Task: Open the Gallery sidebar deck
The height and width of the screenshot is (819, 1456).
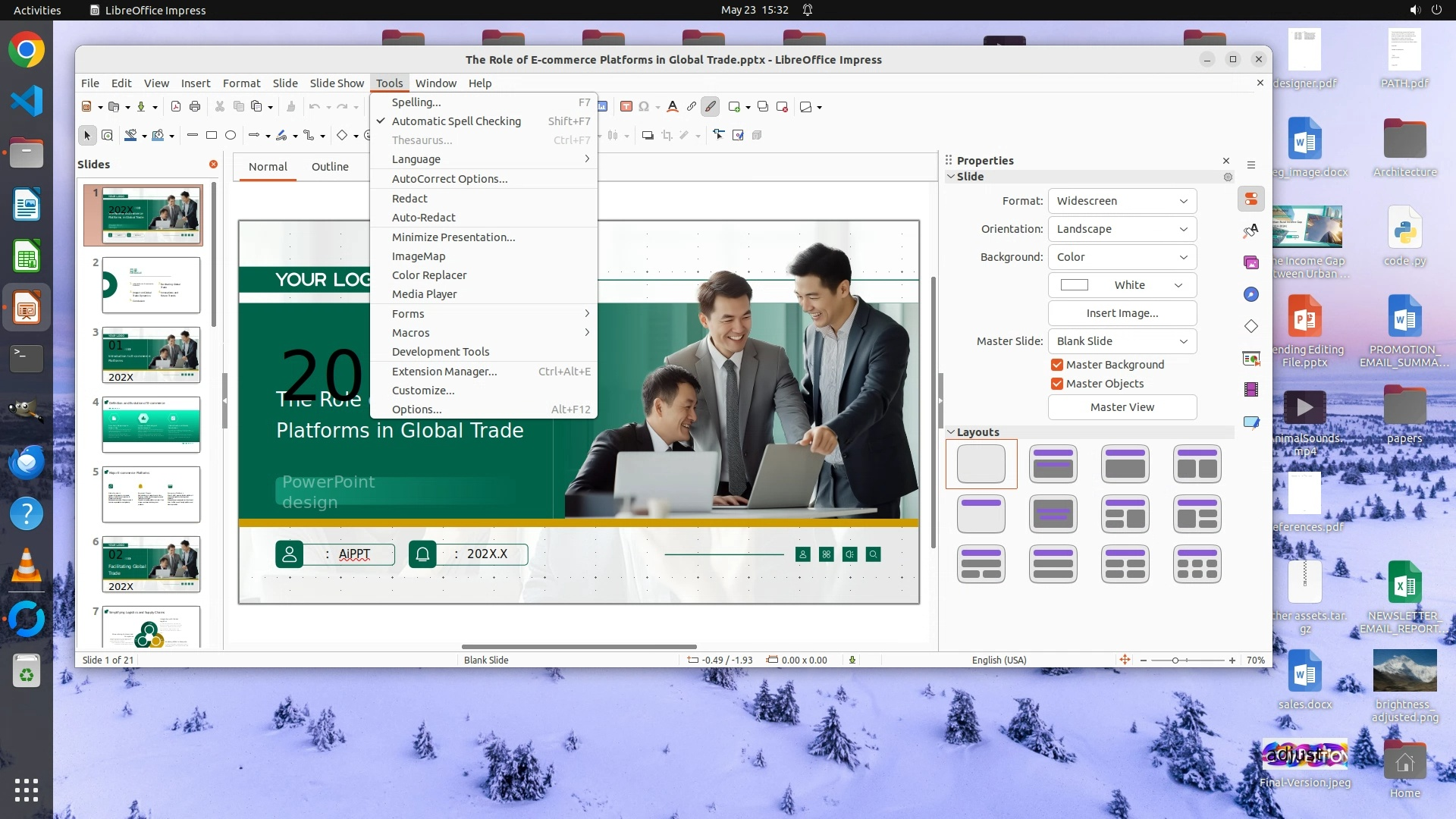Action: [x=1251, y=262]
